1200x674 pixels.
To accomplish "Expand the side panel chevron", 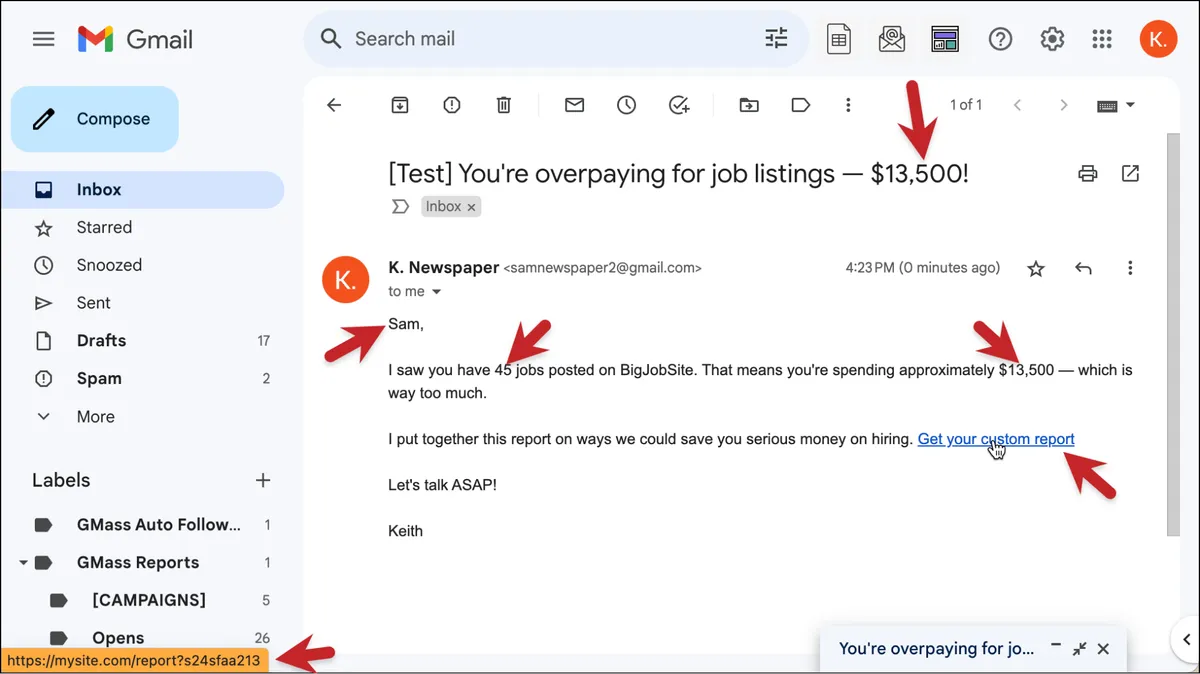I will 1185,640.
